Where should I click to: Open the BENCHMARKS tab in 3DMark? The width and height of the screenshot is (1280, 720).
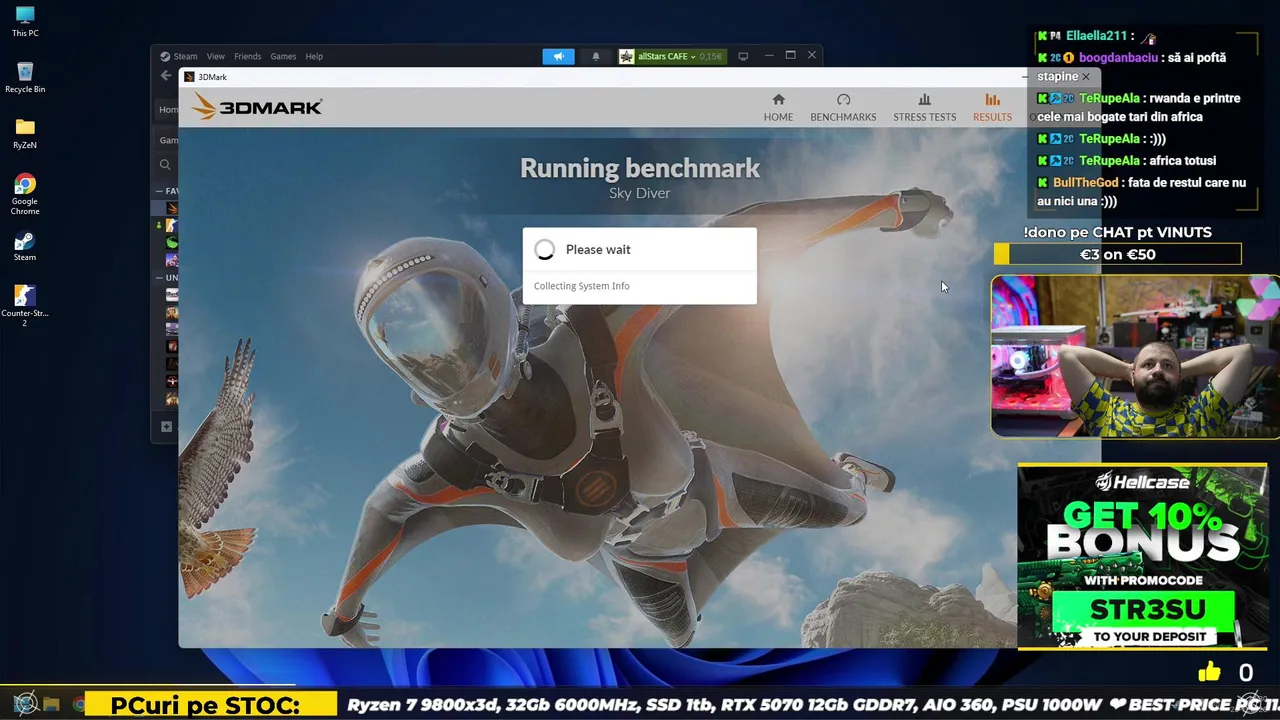click(843, 108)
